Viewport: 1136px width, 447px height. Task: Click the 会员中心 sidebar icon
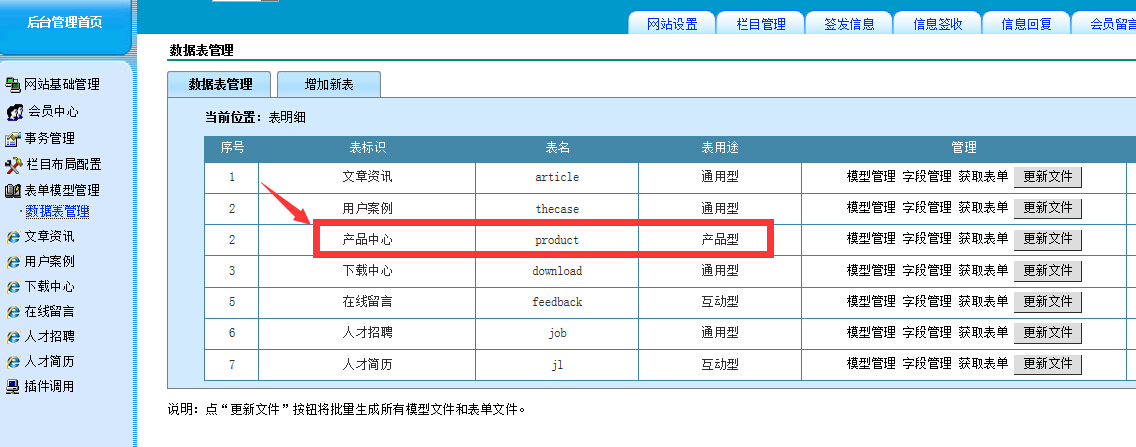(15, 112)
